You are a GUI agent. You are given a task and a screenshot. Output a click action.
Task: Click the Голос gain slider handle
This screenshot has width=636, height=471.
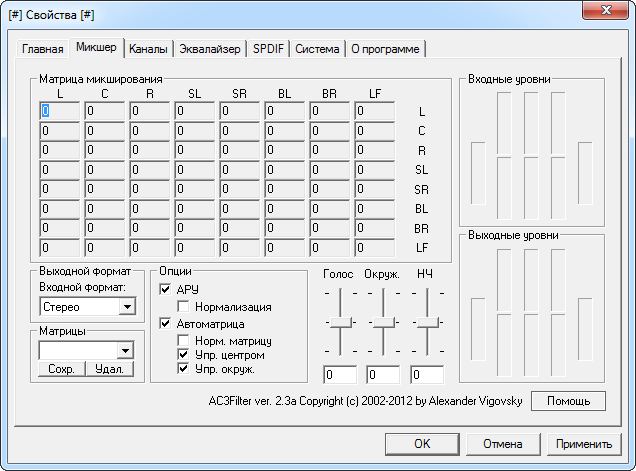point(341,322)
